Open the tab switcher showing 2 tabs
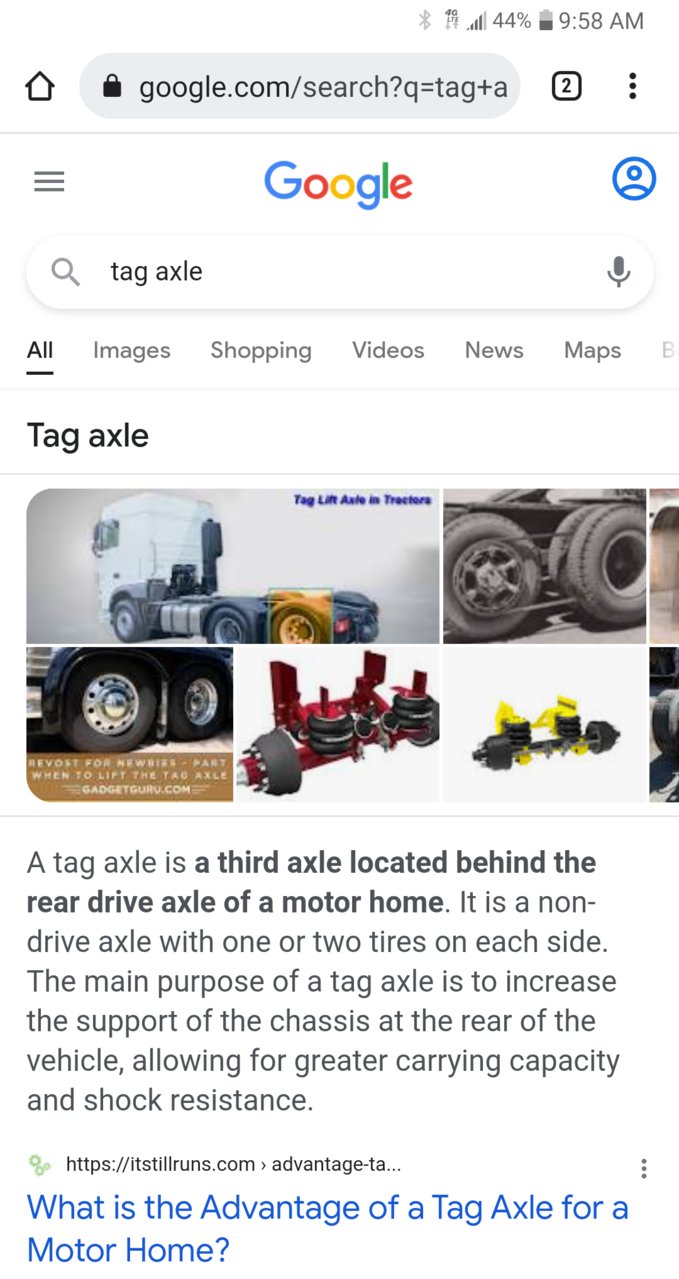 [x=566, y=87]
